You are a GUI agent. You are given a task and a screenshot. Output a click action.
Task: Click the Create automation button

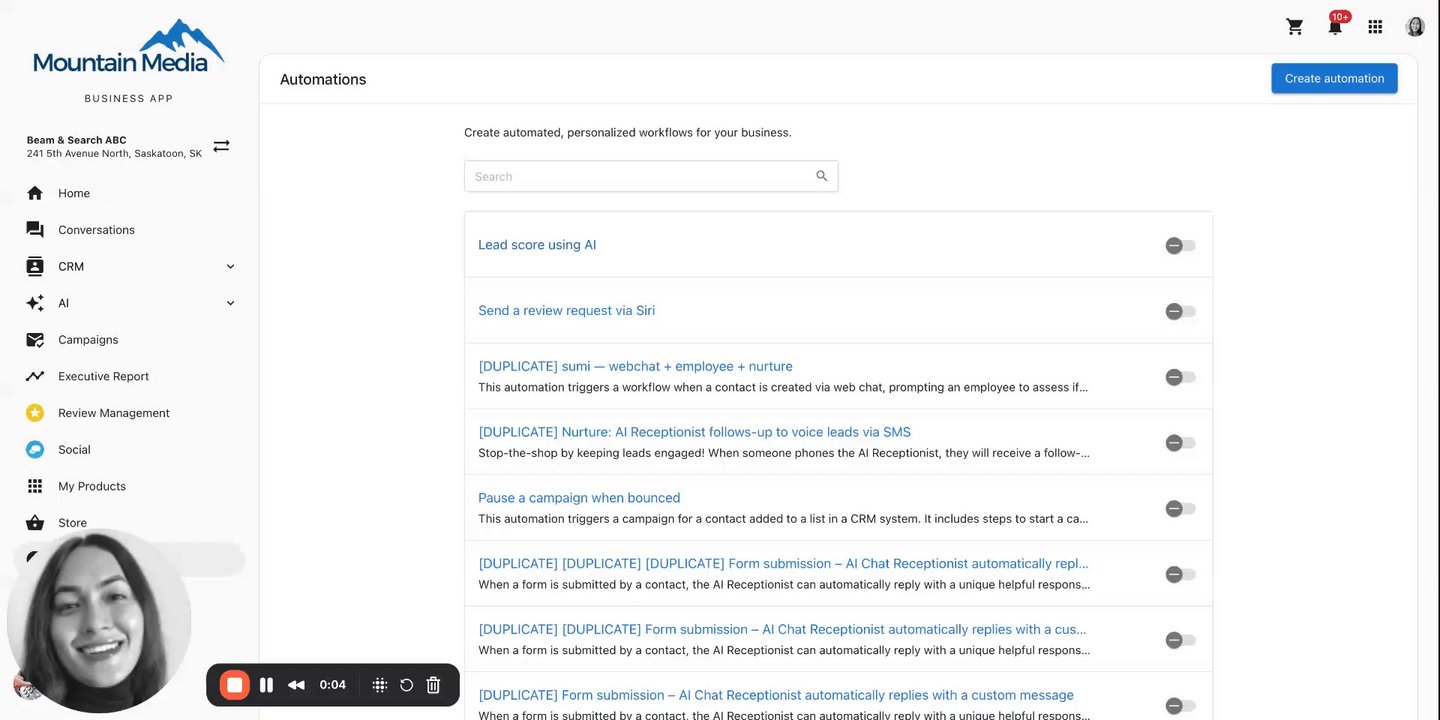coord(1334,79)
